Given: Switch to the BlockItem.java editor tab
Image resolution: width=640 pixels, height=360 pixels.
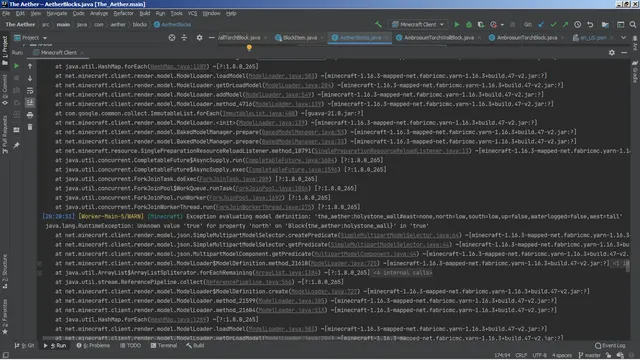Looking at the screenshot, I should 300,38.
